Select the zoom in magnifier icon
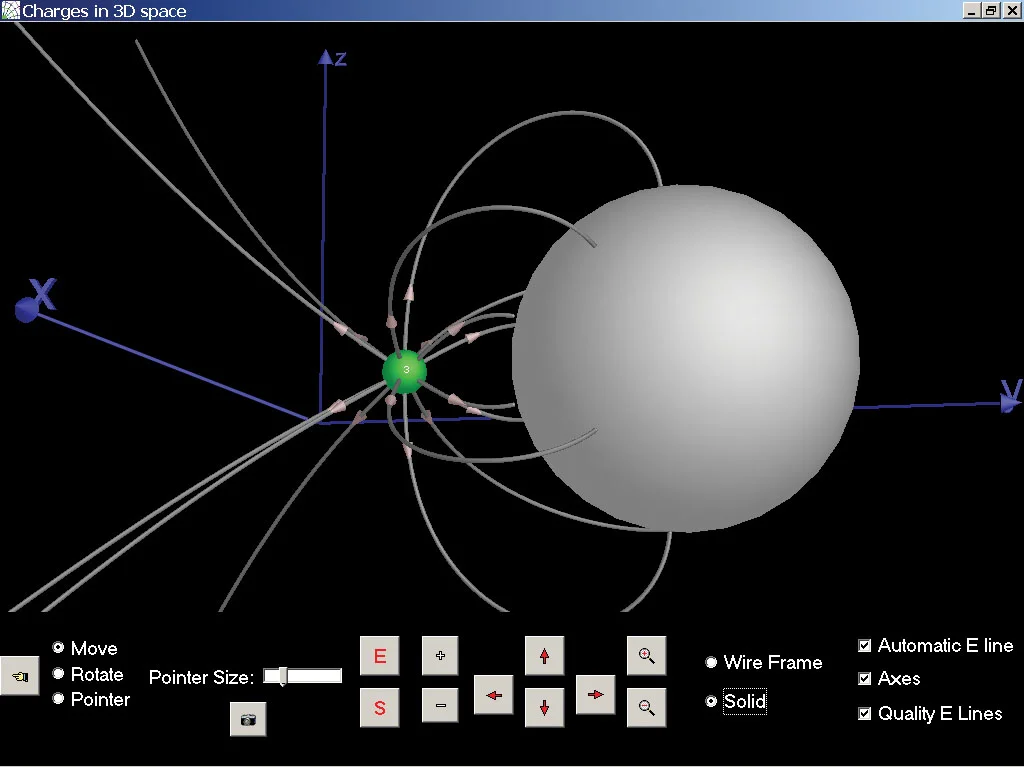 646,655
